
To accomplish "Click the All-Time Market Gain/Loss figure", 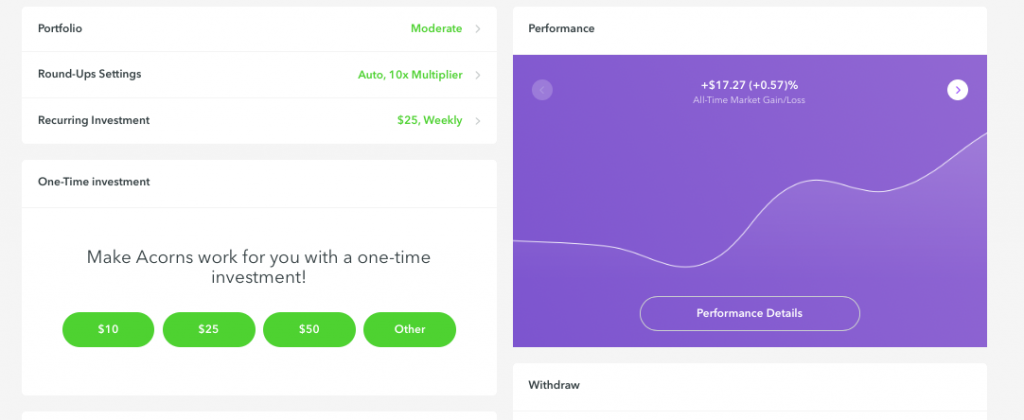I will [x=749, y=85].
